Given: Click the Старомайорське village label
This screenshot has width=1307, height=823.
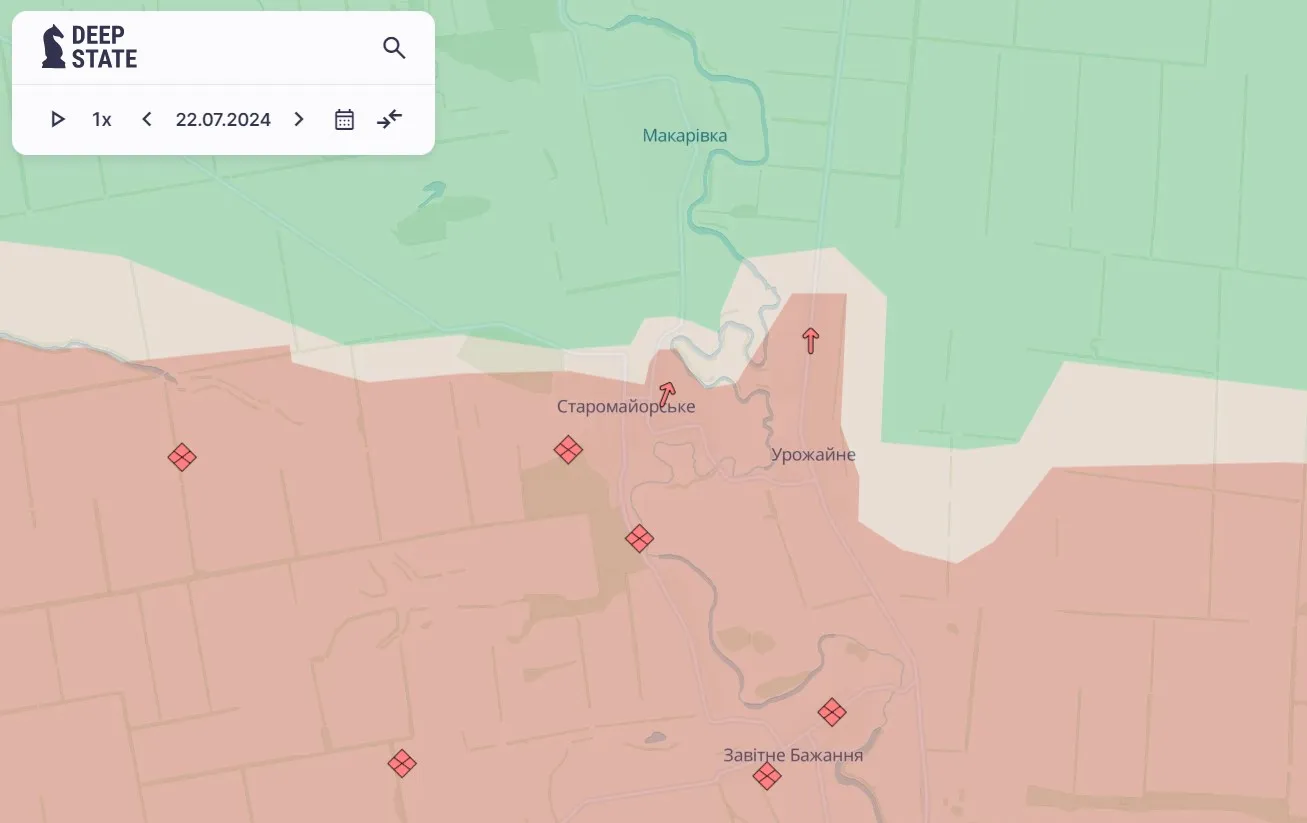Looking at the screenshot, I should pos(626,407).
